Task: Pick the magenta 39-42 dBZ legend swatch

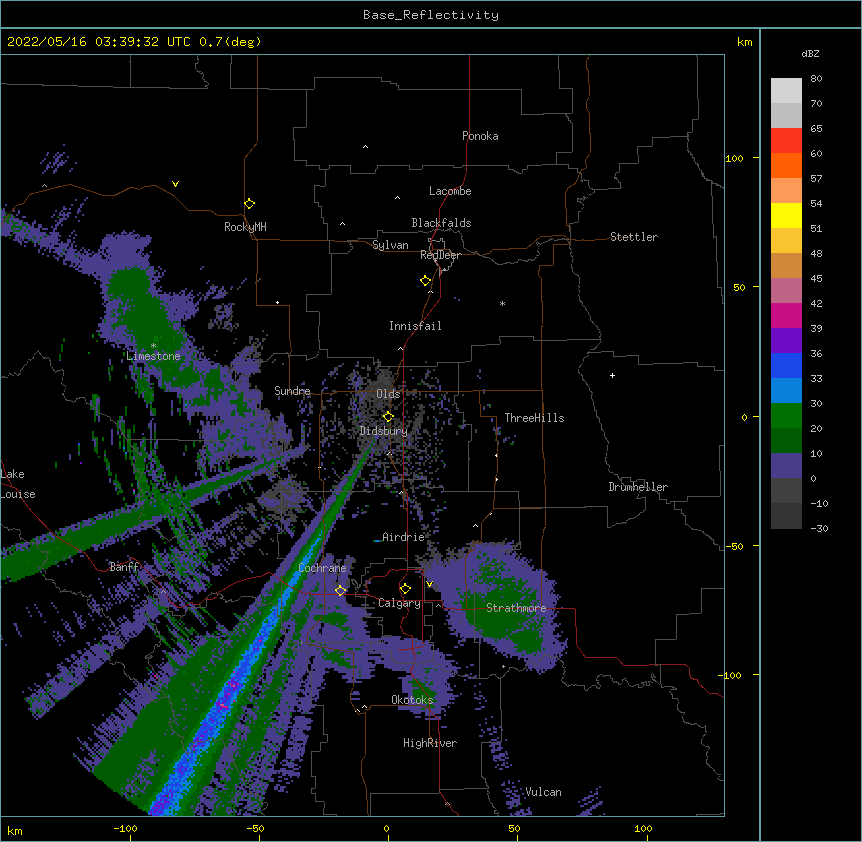Action: (x=786, y=315)
